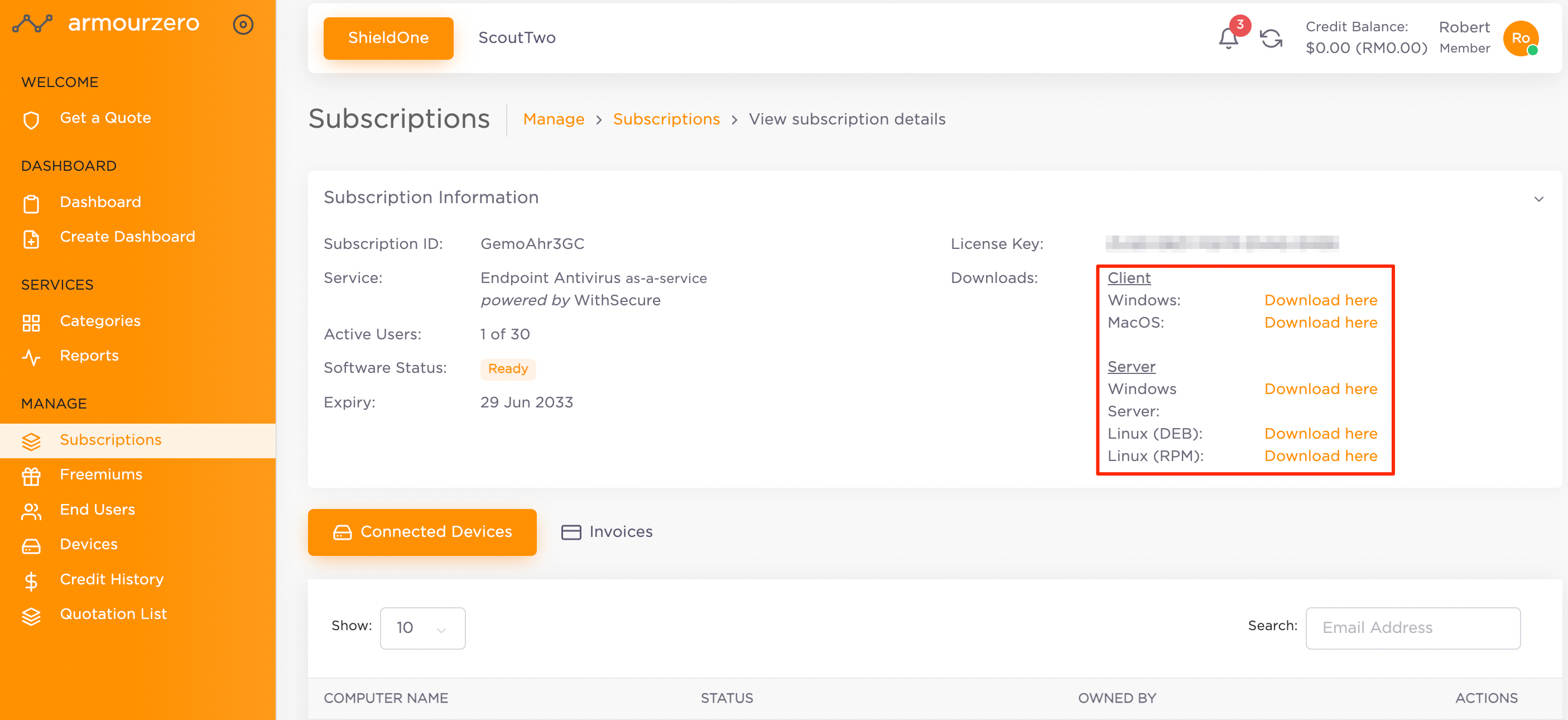The width and height of the screenshot is (1568, 720).
Task: Toggle the sidebar collapse circle icon
Action: click(x=243, y=25)
